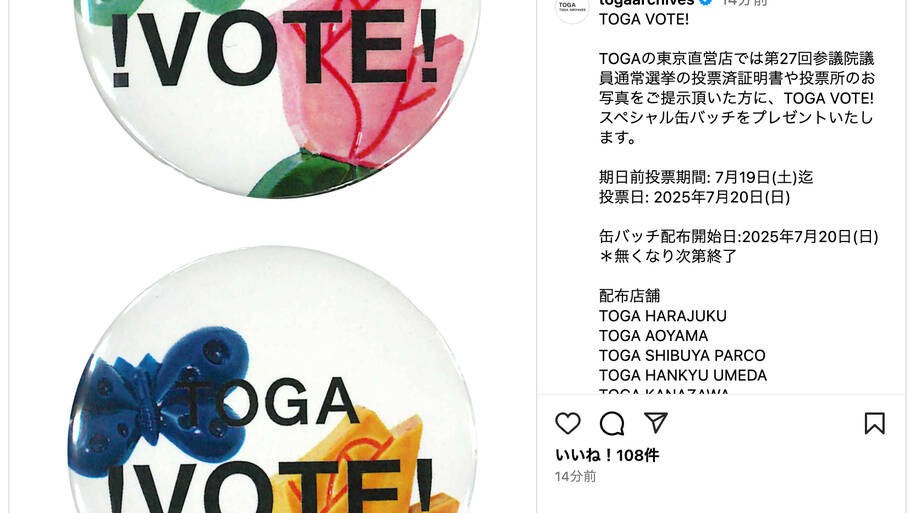Share the post using the paper plane icon
Screen dimensions: 912x513
coord(656,423)
